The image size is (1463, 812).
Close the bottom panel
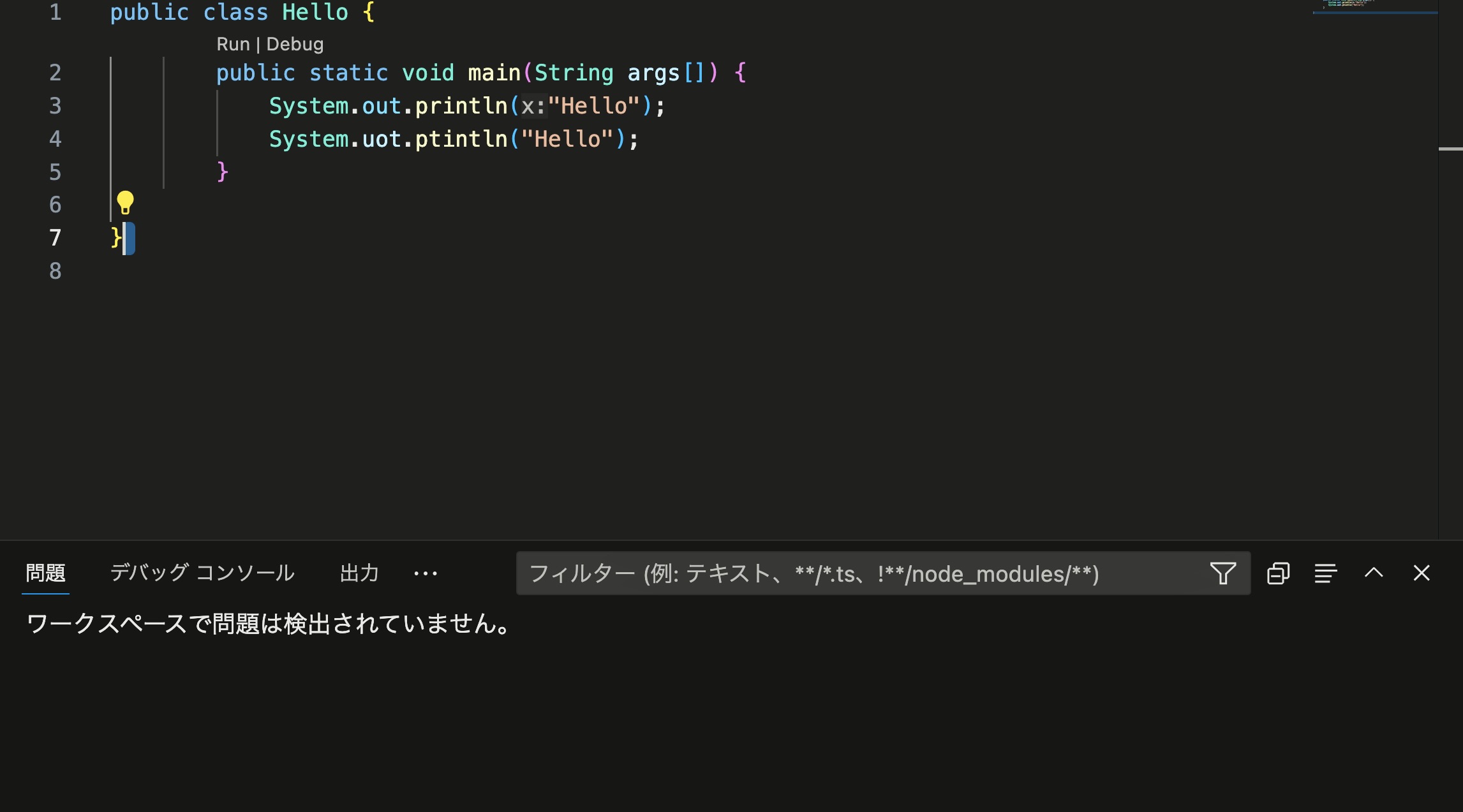(1422, 573)
